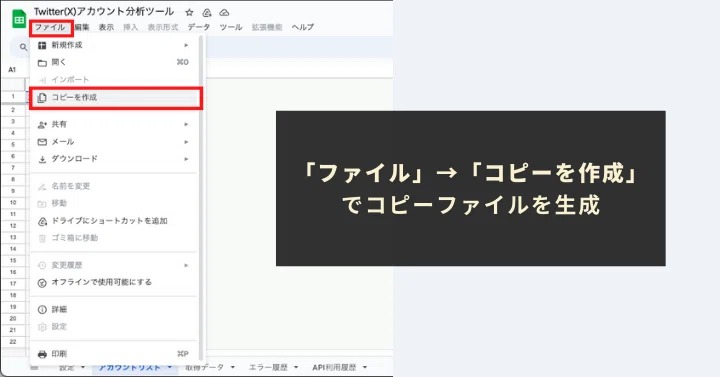This screenshot has width=720, height=377.
Task: Select 名前を変更 menu entry
Action: pyautogui.click(x=113, y=186)
